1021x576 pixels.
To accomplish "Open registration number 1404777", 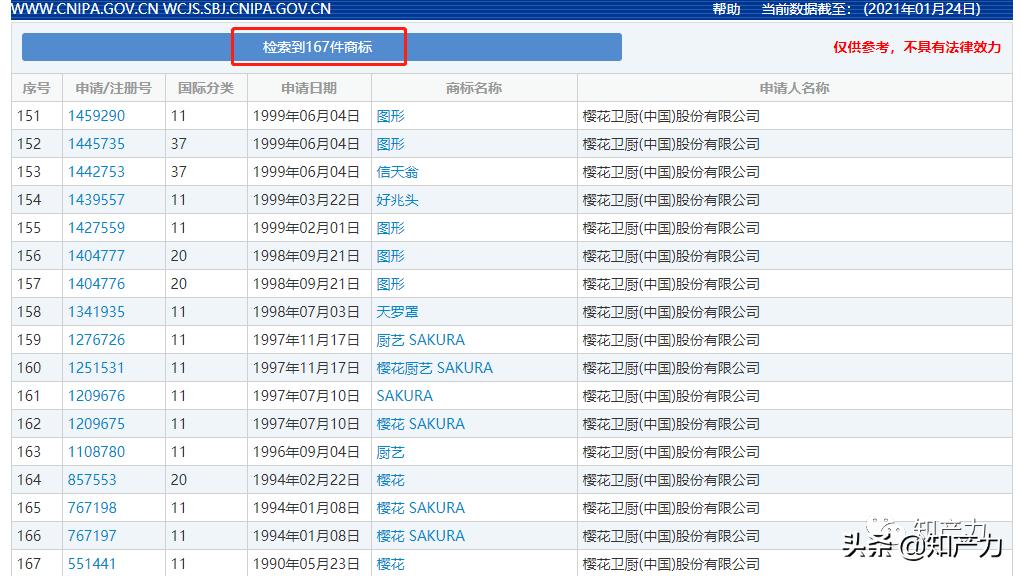I will (x=96, y=256).
